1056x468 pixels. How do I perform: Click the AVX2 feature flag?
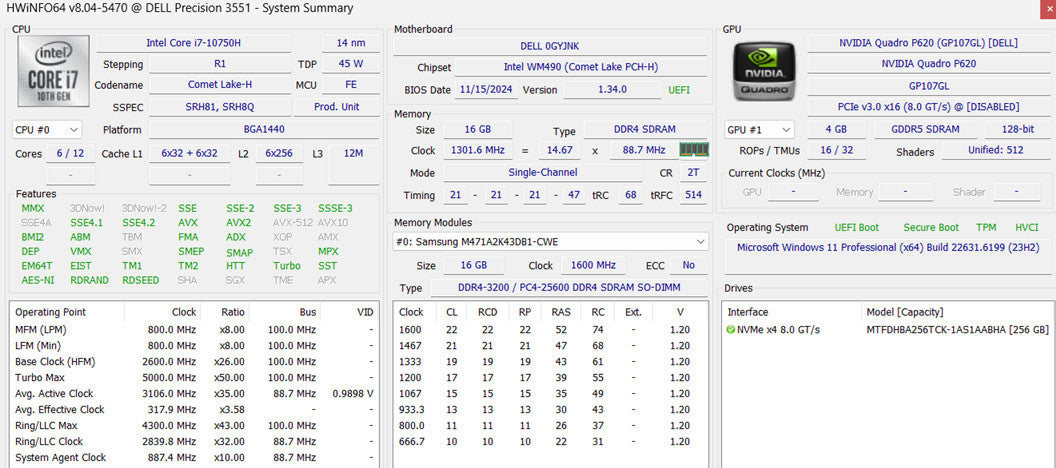(238, 222)
